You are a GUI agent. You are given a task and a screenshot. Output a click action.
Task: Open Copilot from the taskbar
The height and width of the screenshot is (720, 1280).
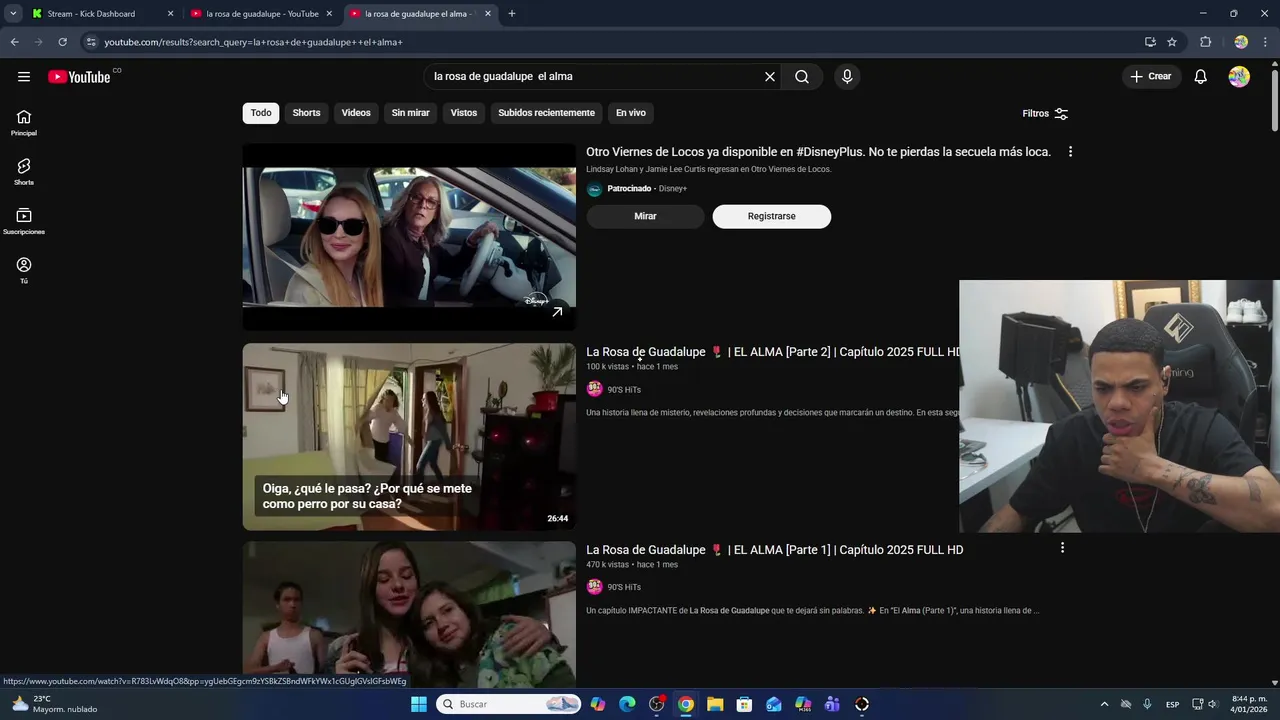(598, 704)
